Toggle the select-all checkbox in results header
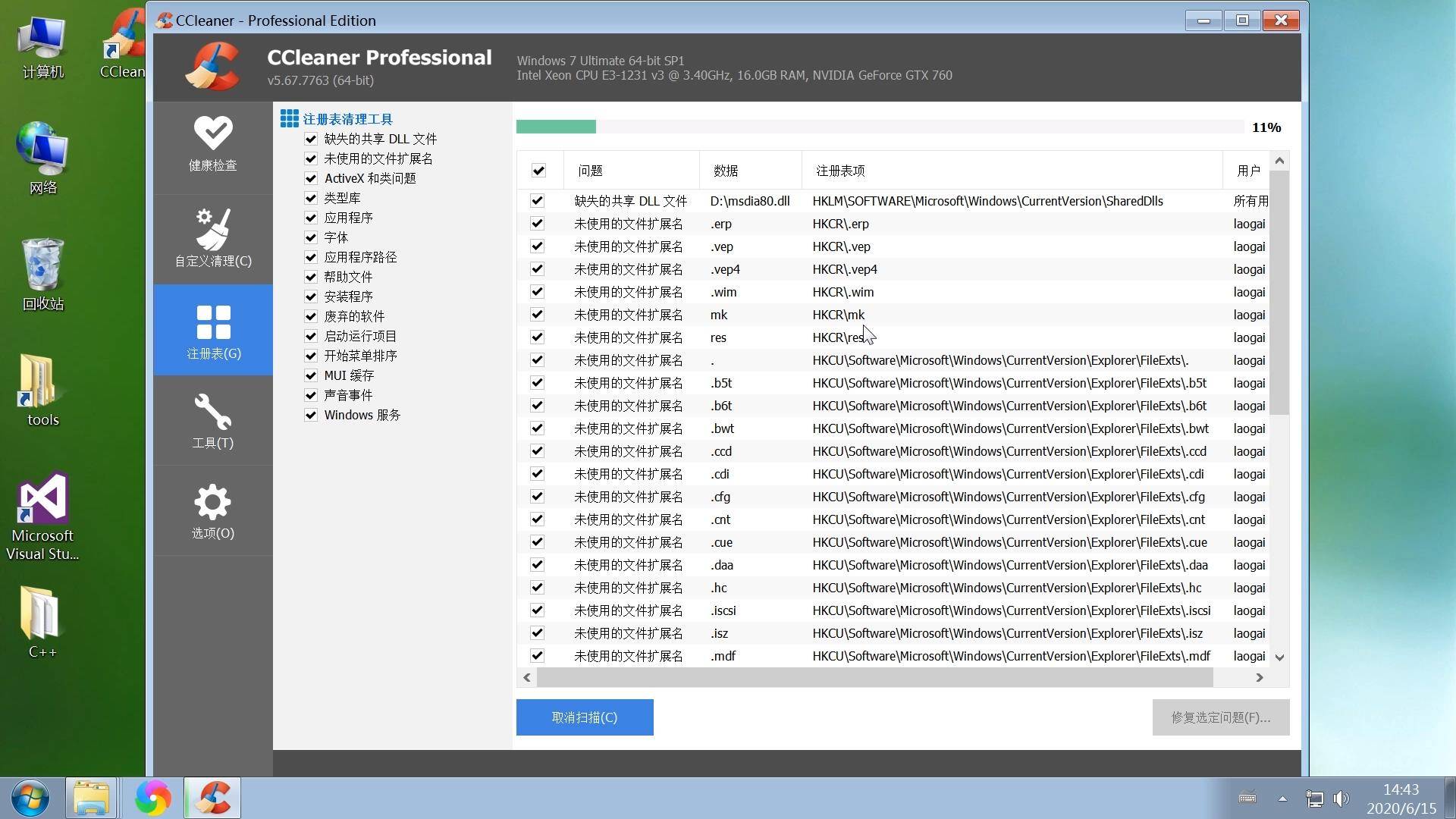Image resolution: width=1456 pixels, height=819 pixels. point(538,171)
